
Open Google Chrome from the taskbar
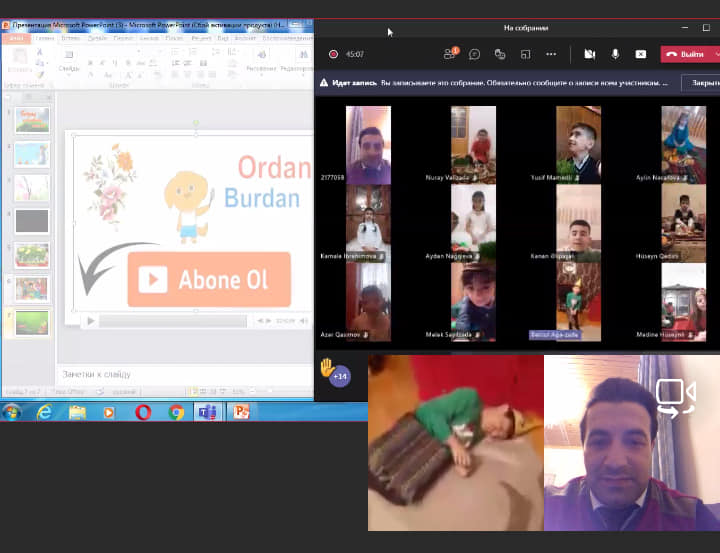176,412
